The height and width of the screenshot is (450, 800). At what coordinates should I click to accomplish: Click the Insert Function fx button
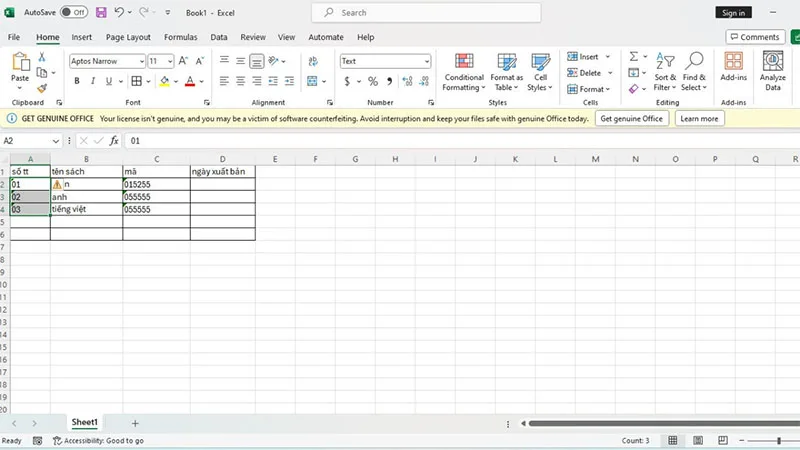click(x=114, y=141)
